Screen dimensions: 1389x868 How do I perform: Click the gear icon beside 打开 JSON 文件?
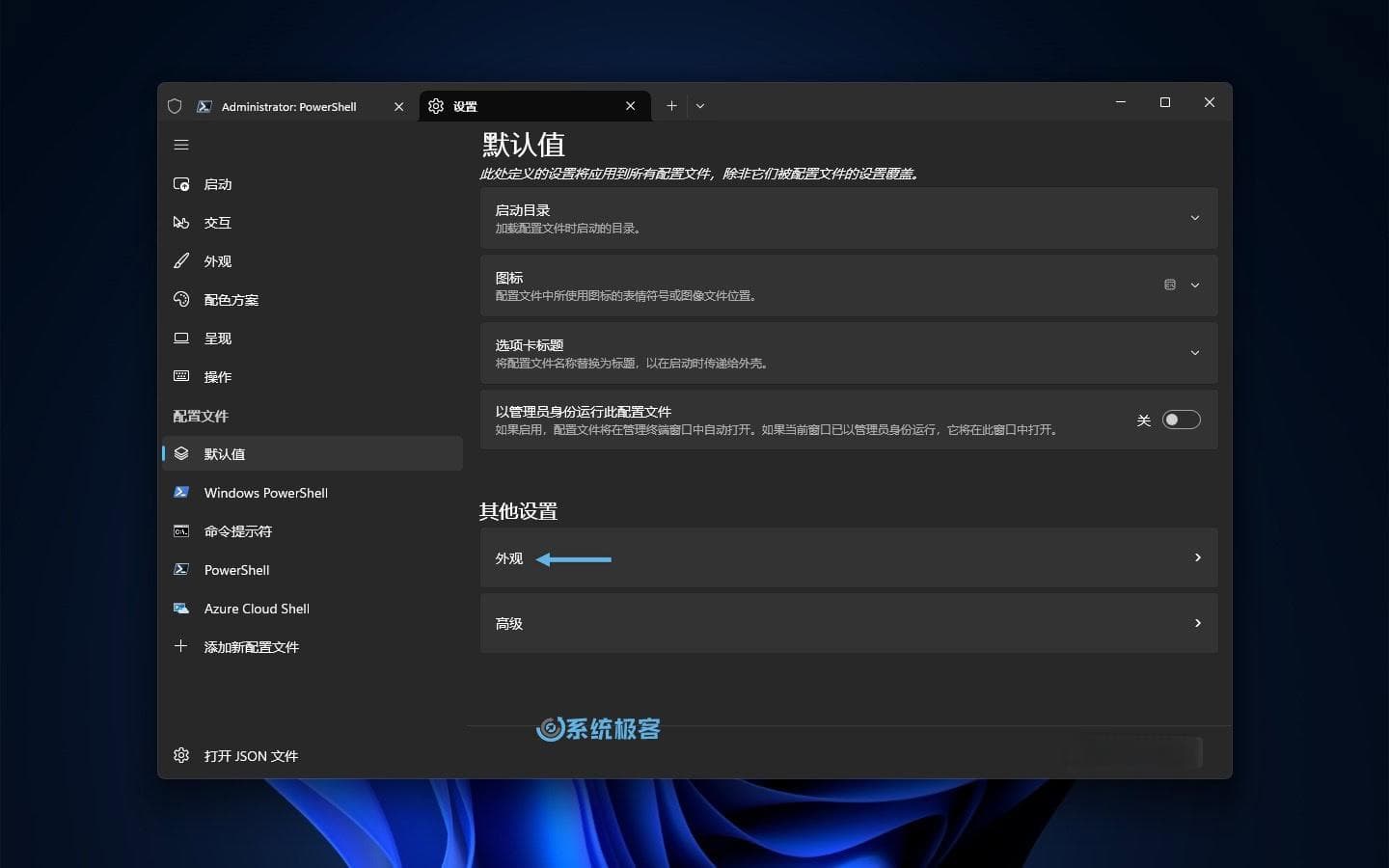tap(181, 755)
